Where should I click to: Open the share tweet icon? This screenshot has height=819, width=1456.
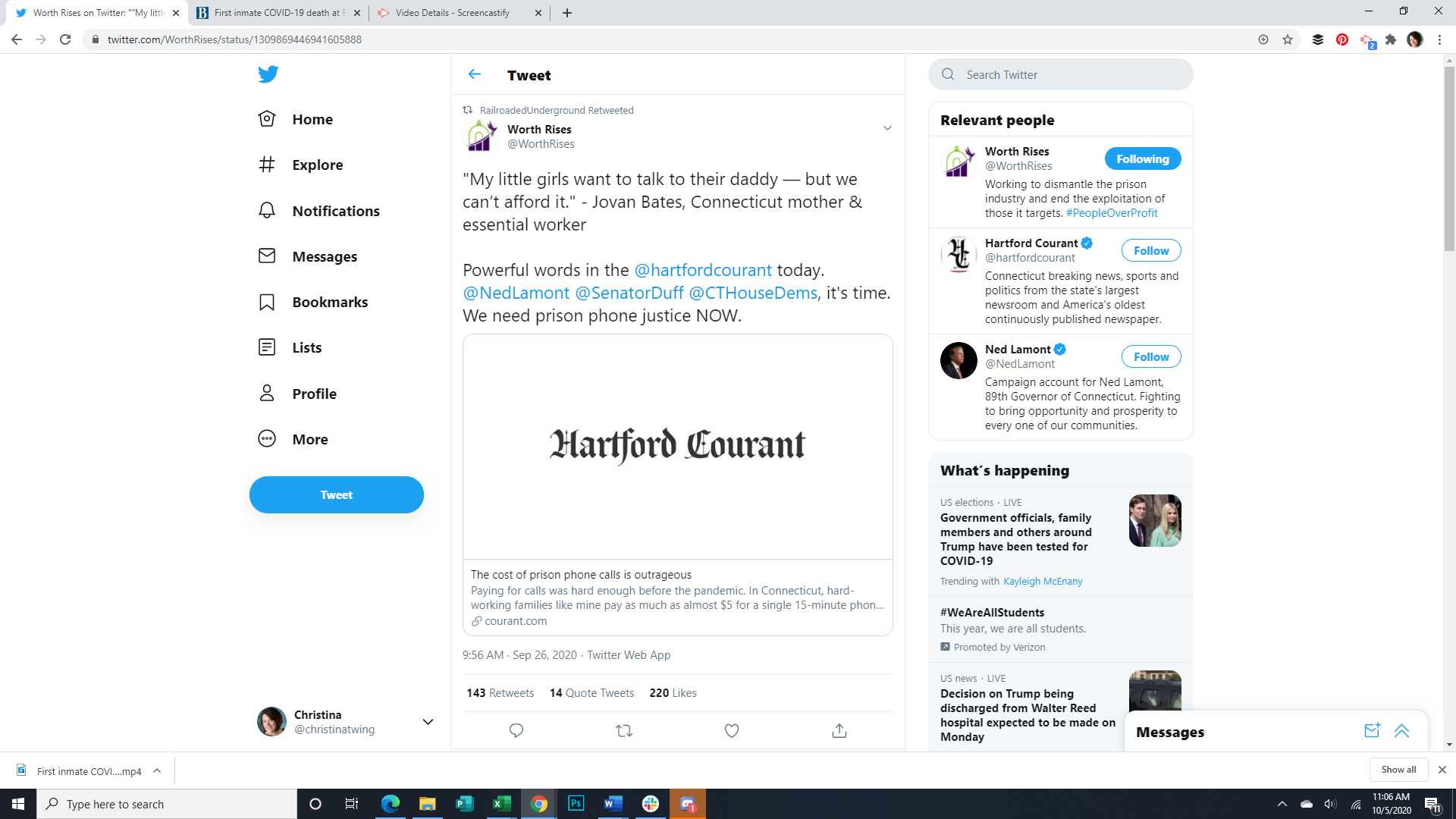[839, 731]
